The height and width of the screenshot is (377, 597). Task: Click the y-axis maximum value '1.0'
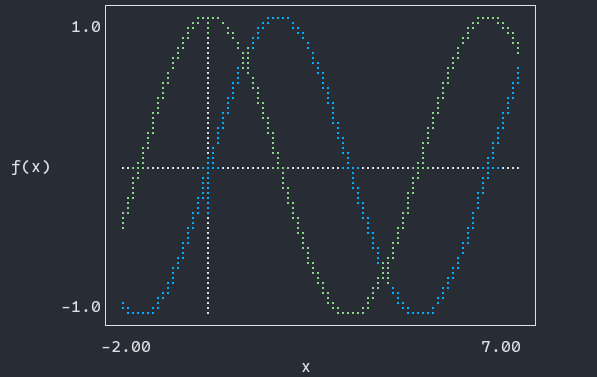pyautogui.click(x=86, y=27)
